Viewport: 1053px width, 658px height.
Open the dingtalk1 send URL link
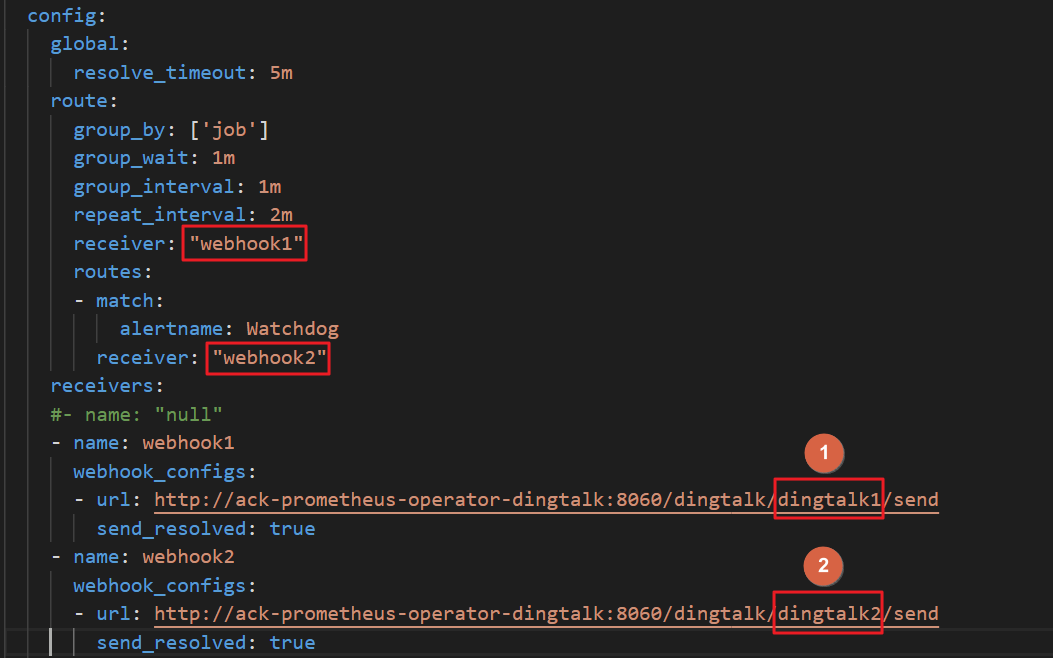[546, 500]
